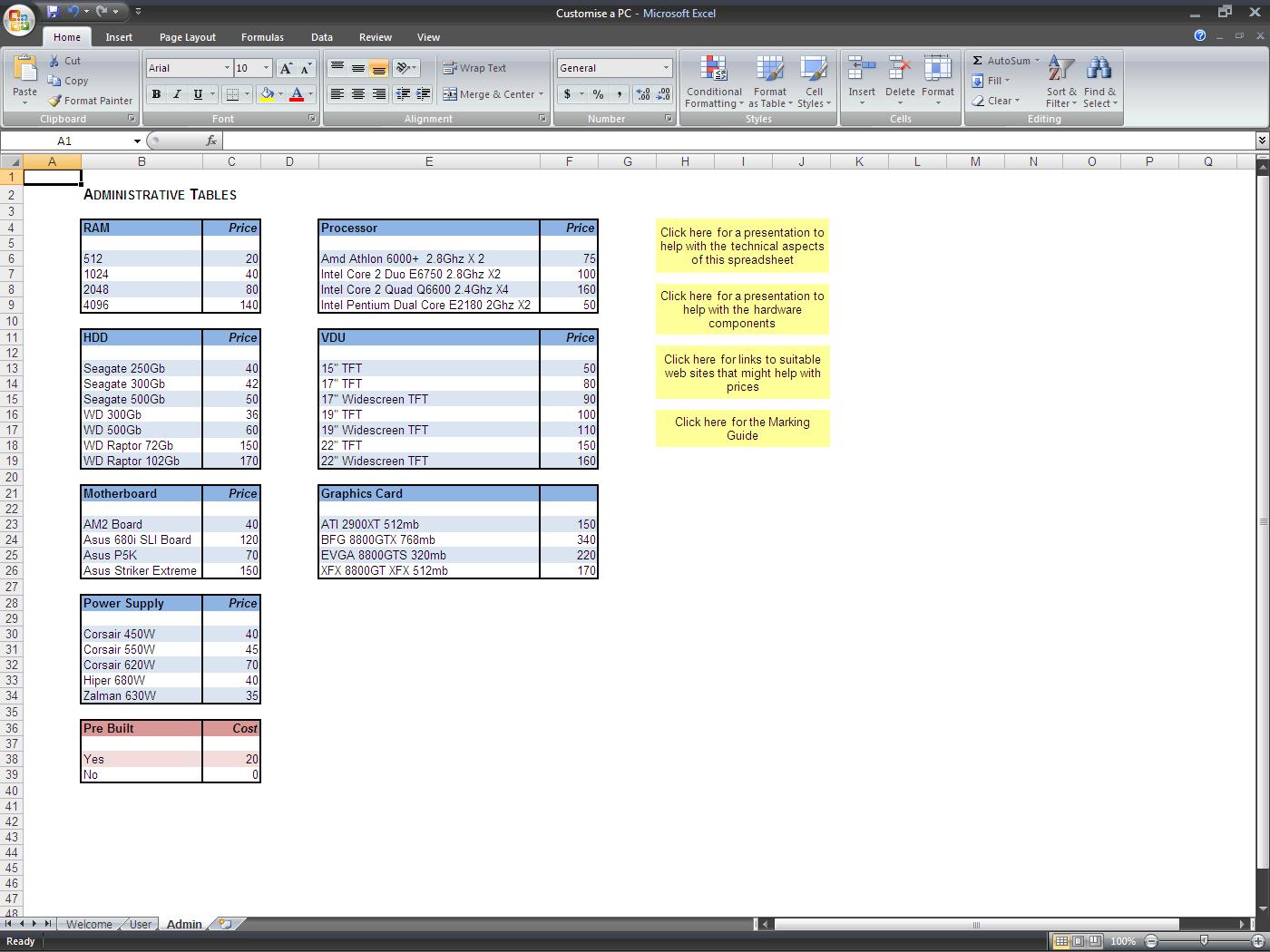Set Bottom Align vertical alignment

[378, 68]
